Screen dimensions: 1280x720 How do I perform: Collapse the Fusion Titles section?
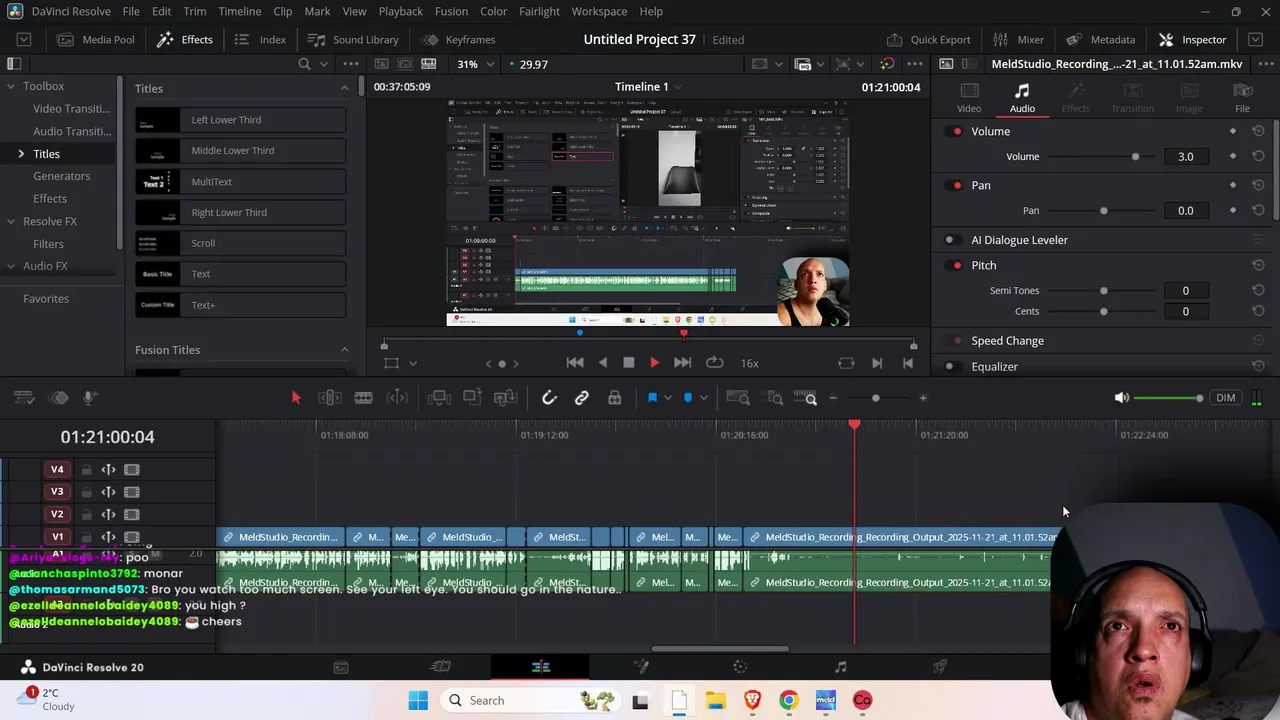click(344, 350)
